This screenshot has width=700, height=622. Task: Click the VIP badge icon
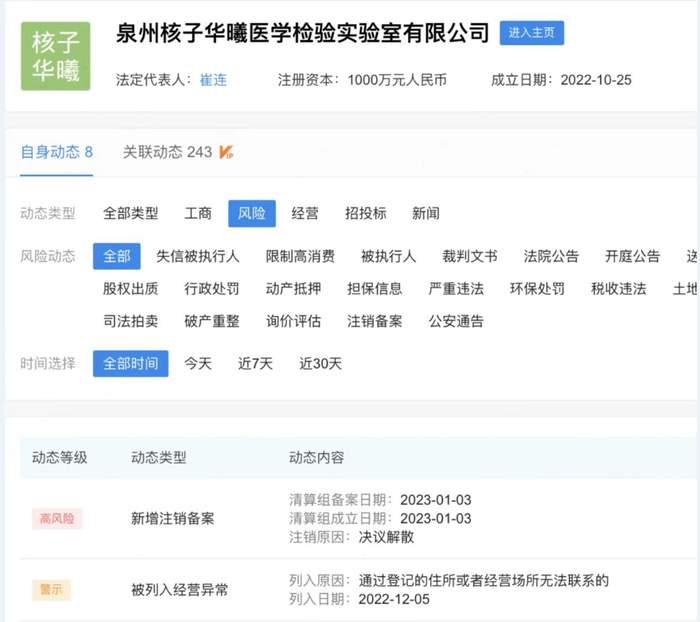(x=226, y=152)
